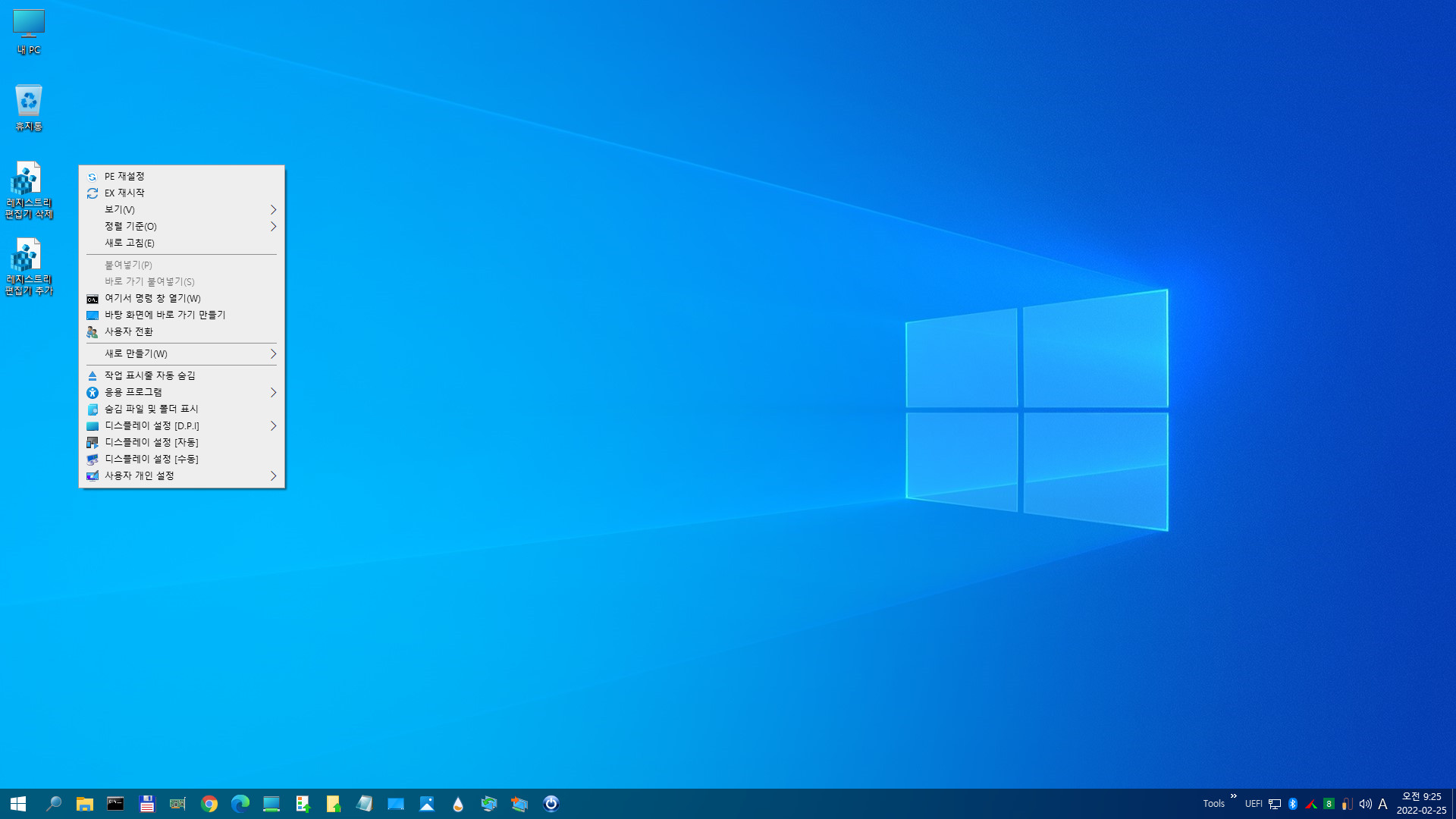Open File Explorer from taskbar
This screenshot has height=819, width=1456.
pyautogui.click(x=84, y=804)
